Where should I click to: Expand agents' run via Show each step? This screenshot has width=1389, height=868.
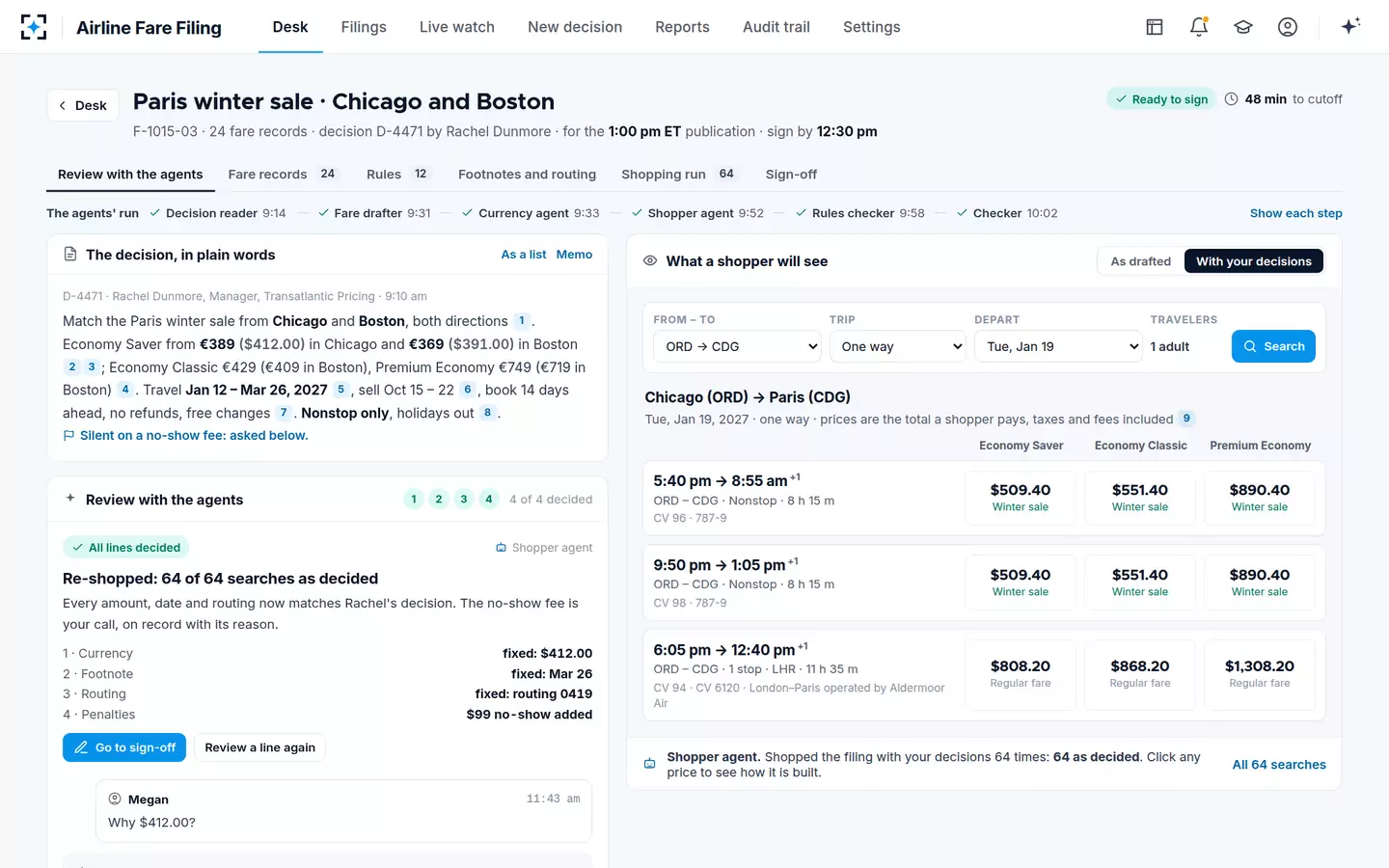coord(1295,213)
